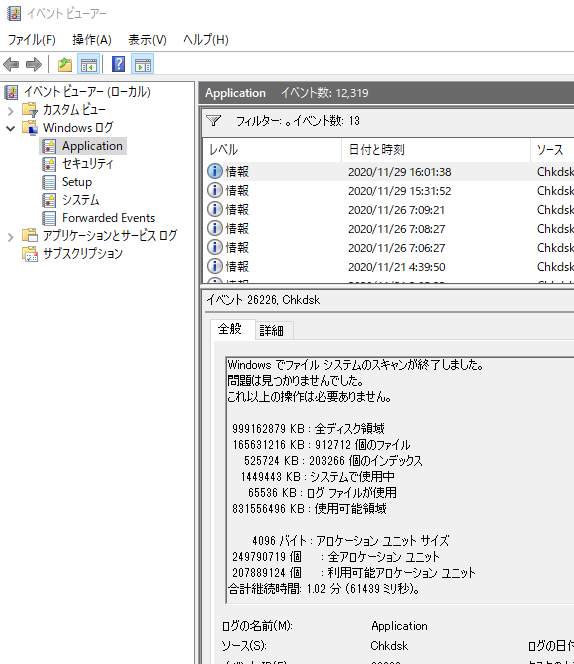Click the Forward arrow toolbar icon

(34, 65)
